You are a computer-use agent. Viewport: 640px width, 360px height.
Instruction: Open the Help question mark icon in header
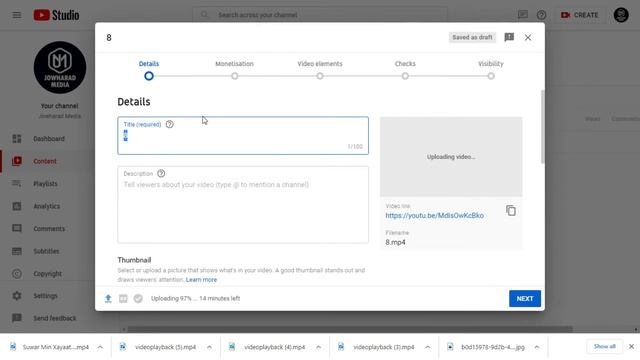point(541,15)
